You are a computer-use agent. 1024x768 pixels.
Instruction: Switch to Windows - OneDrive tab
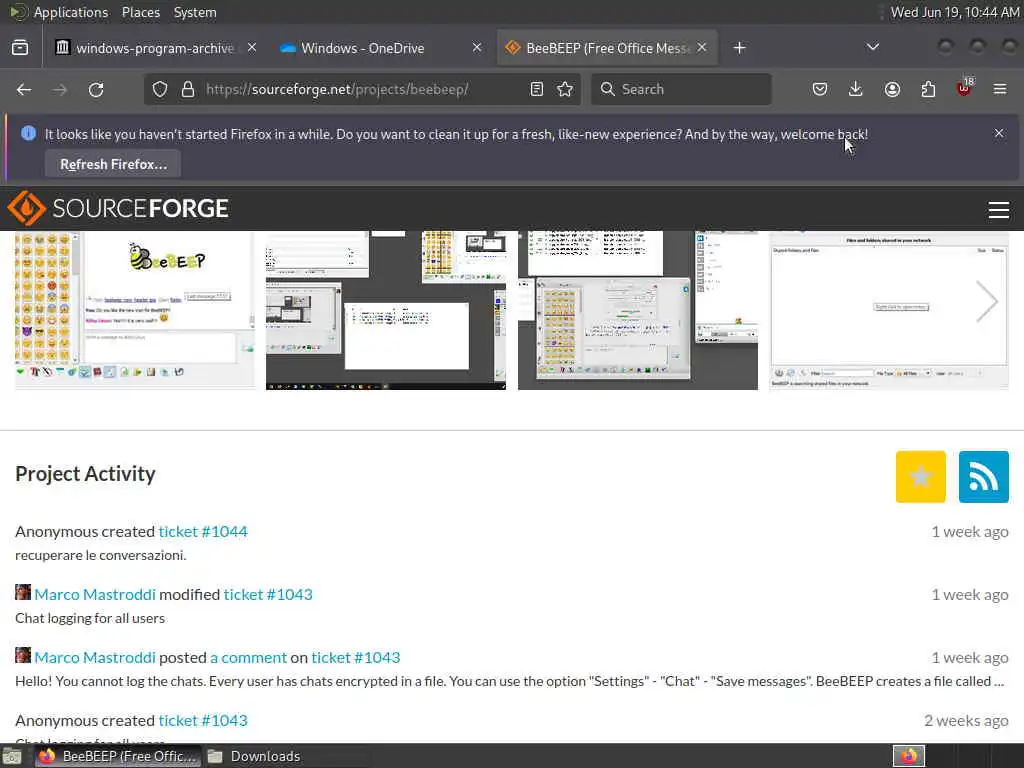[x=362, y=48]
